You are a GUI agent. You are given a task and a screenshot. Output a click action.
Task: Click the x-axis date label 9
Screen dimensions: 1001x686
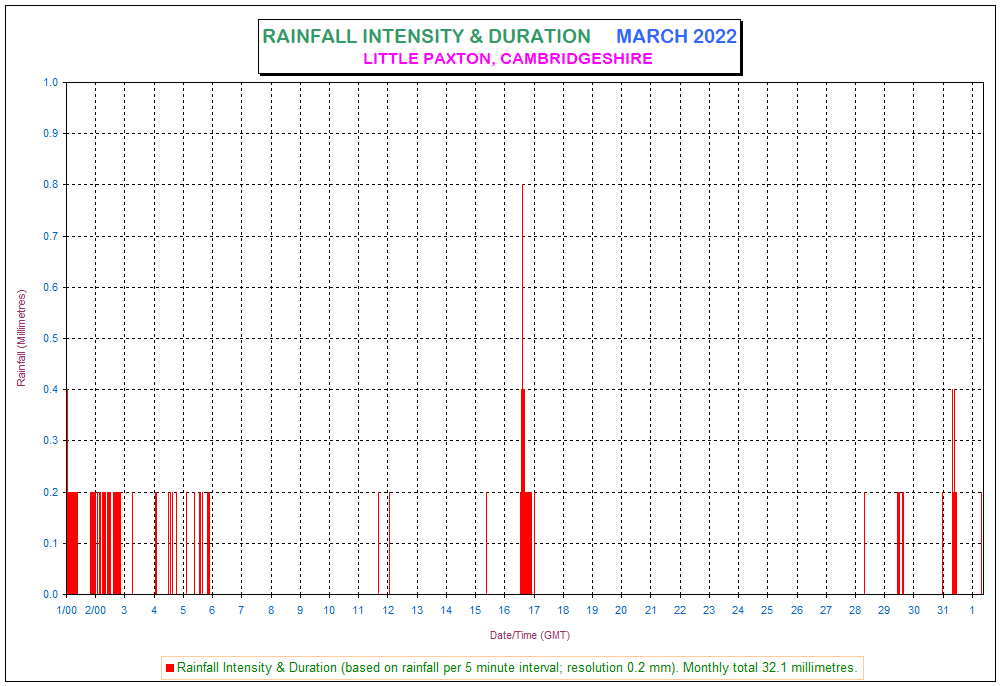click(x=300, y=610)
